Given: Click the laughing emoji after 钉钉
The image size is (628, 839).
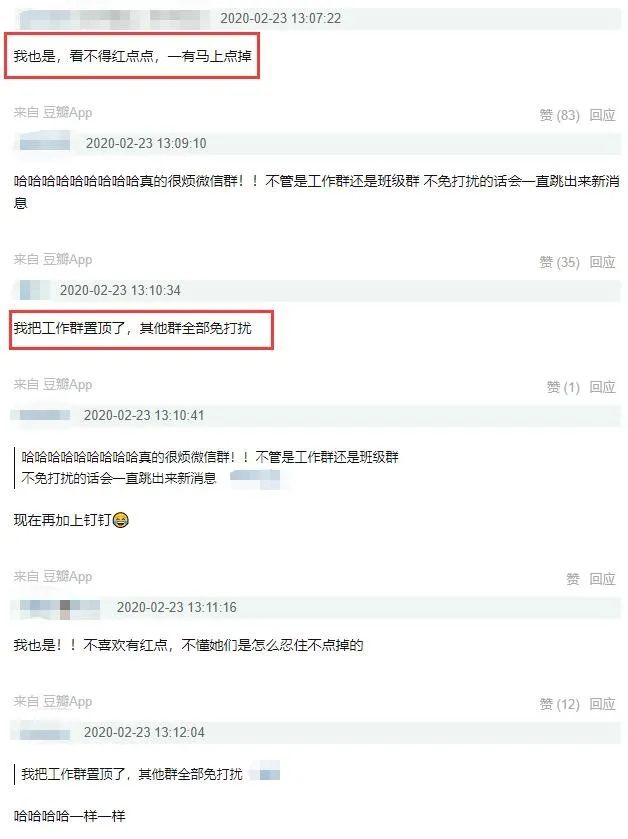Looking at the screenshot, I should [x=121, y=520].
